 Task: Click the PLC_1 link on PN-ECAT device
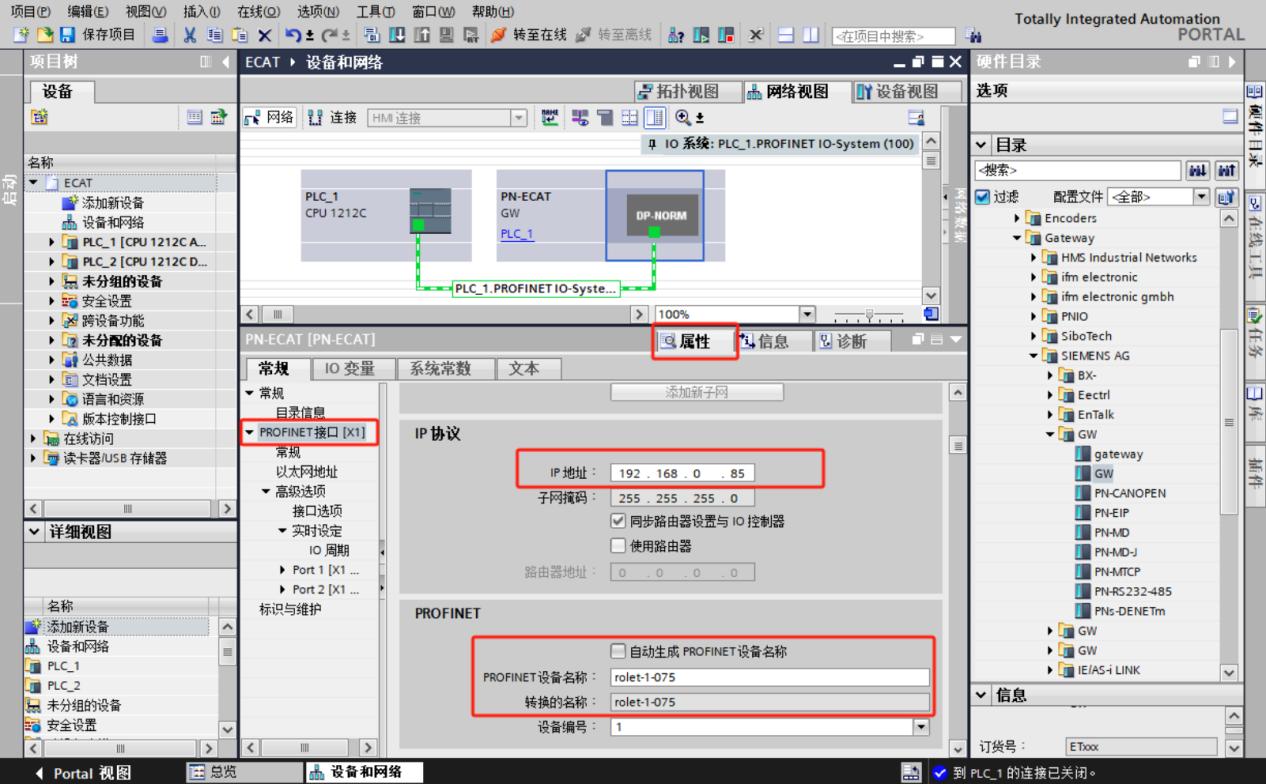pyautogui.click(x=517, y=234)
